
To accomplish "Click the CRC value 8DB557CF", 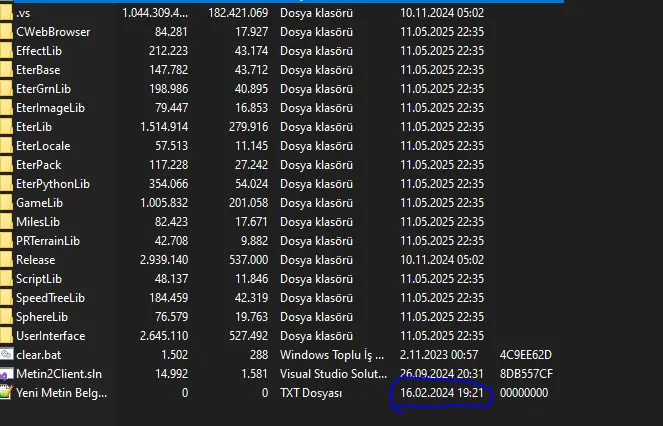I will [526, 374].
